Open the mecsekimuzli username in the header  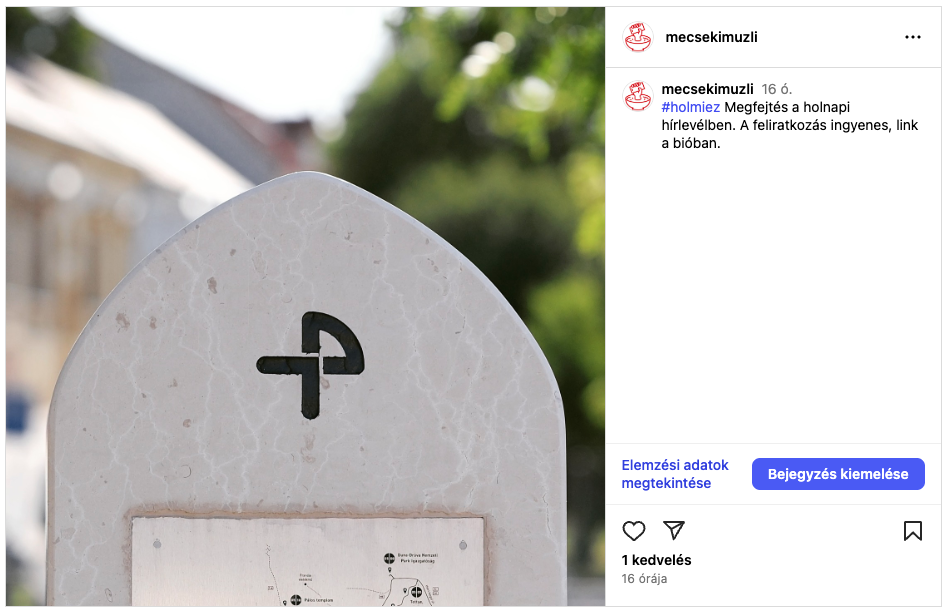point(711,37)
